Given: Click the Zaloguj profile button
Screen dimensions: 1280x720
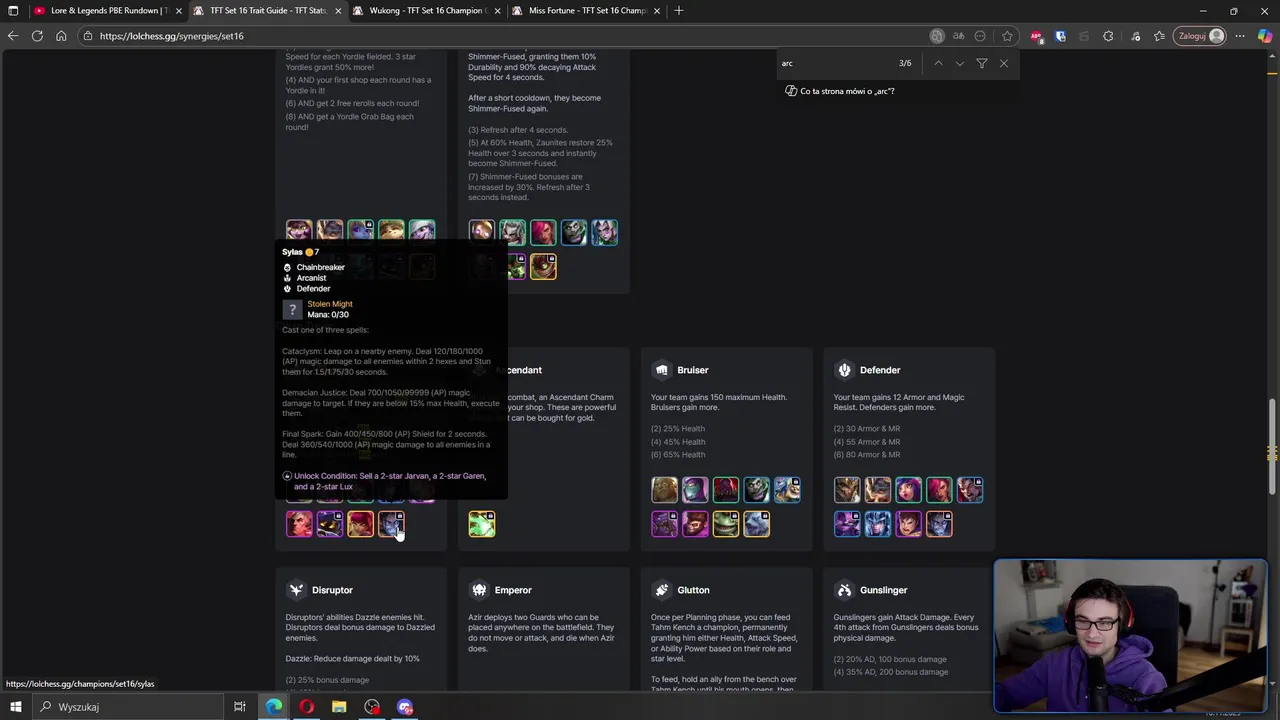Looking at the screenshot, I should click(1201, 36).
